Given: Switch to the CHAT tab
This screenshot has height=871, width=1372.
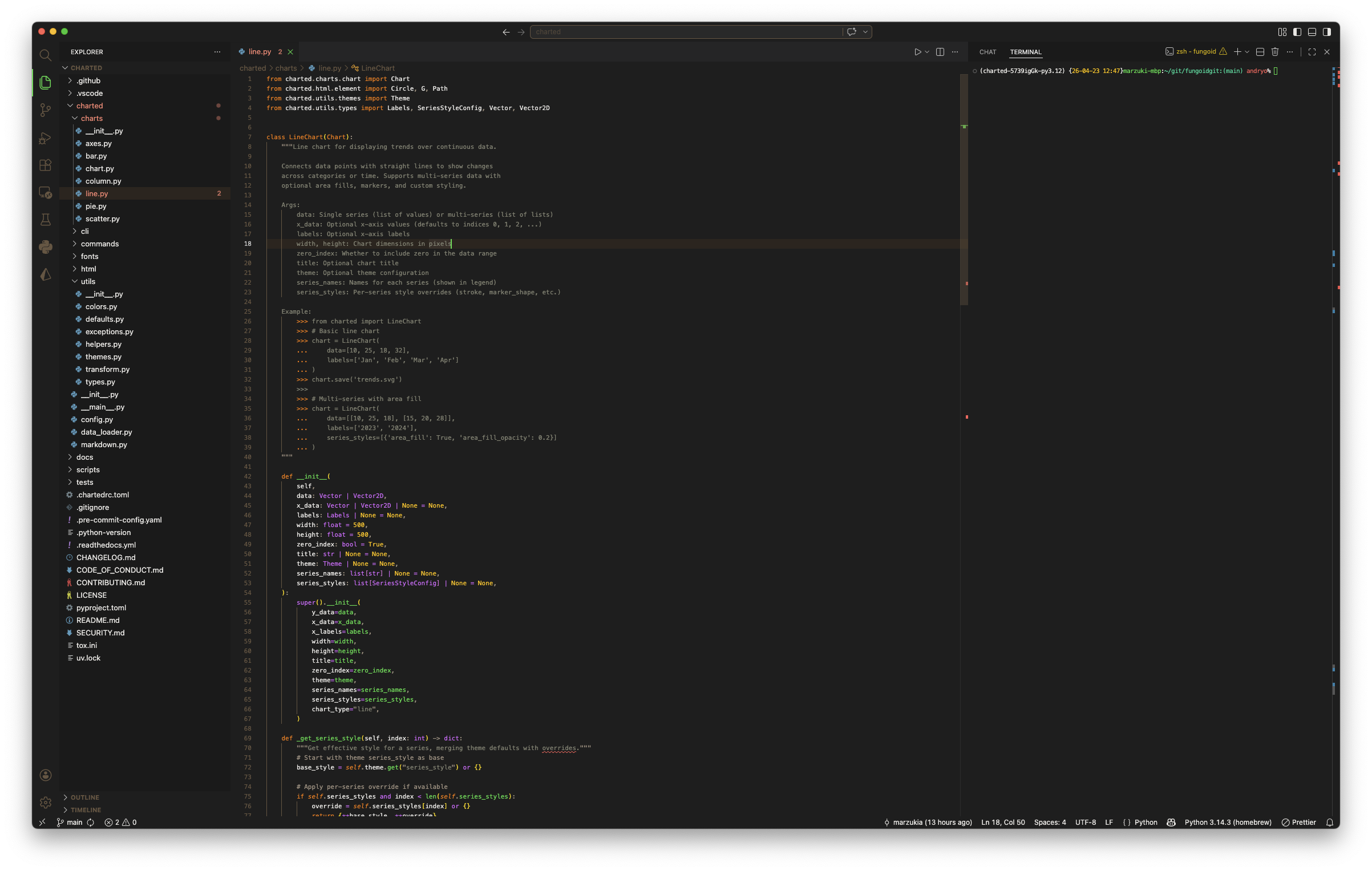Looking at the screenshot, I should [987, 51].
